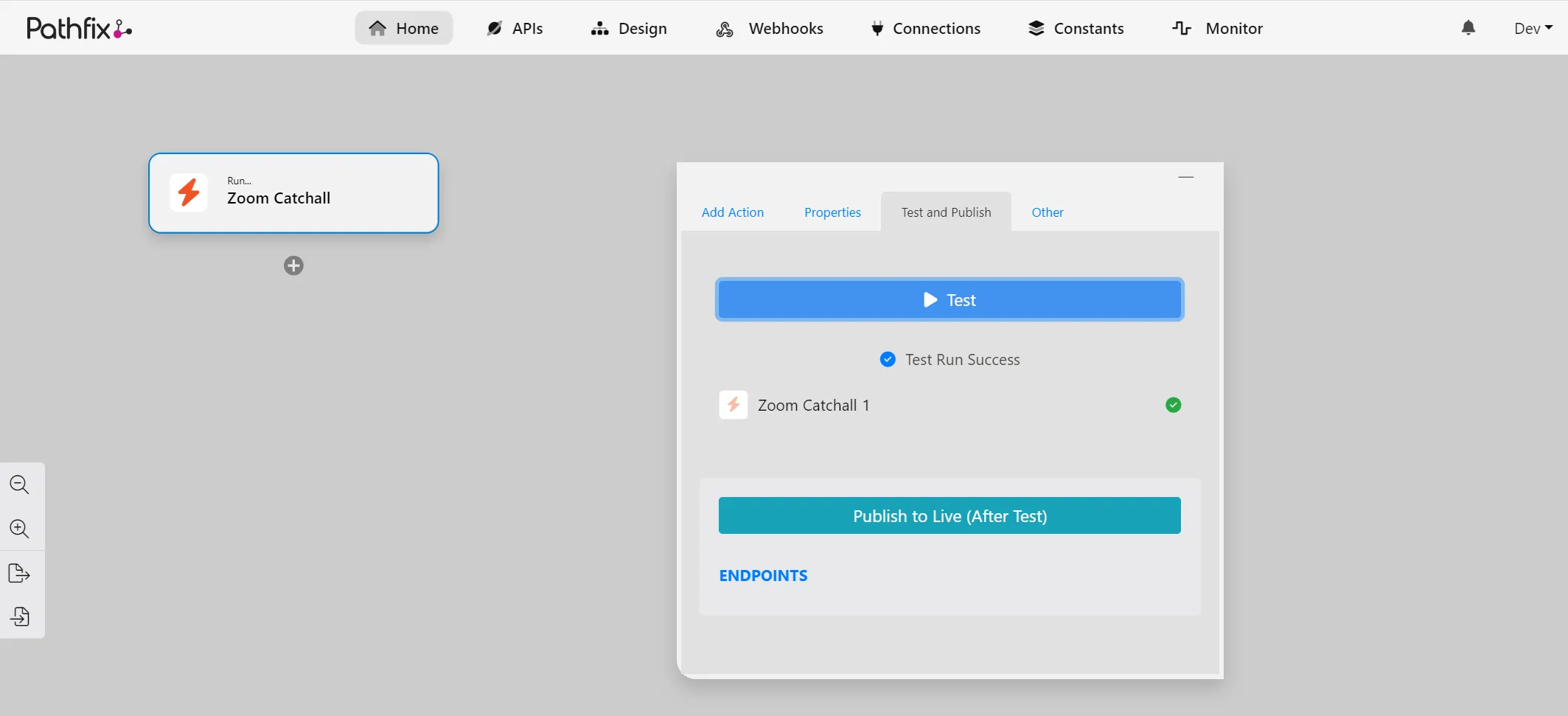The image size is (1568, 716).
Task: Open the Design section
Action: 629,28
